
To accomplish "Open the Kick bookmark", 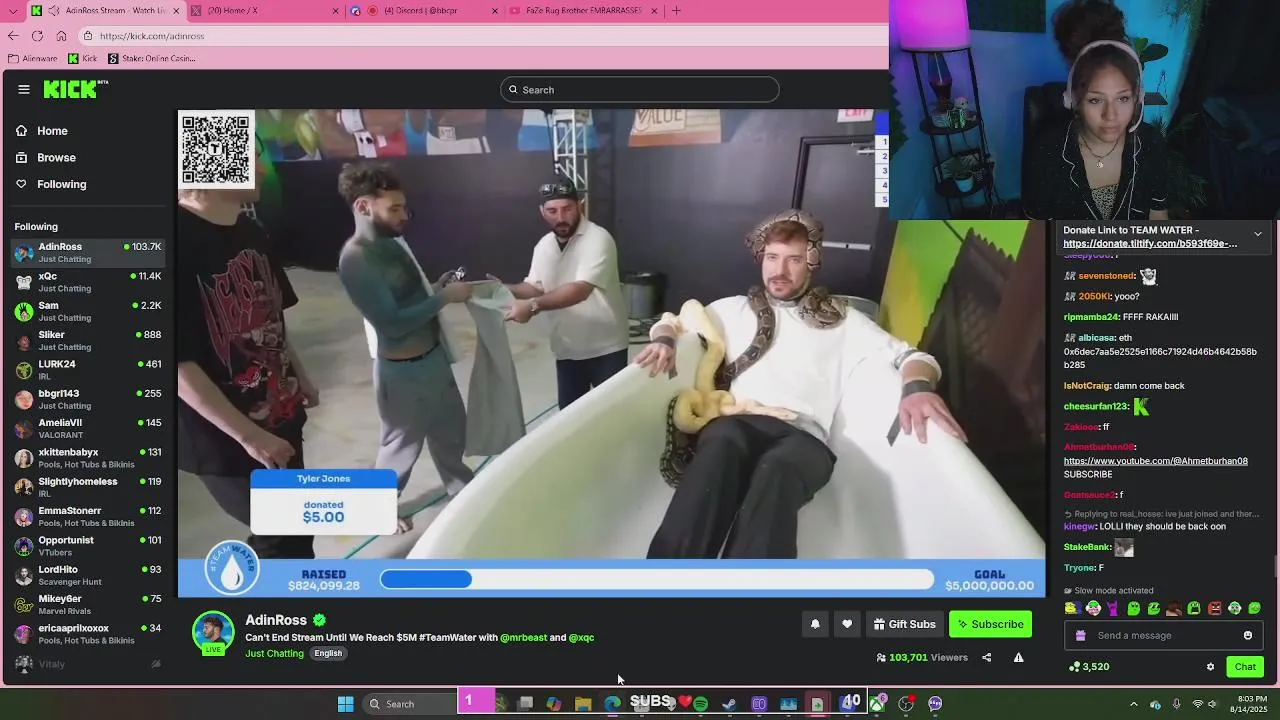I will coord(83,58).
